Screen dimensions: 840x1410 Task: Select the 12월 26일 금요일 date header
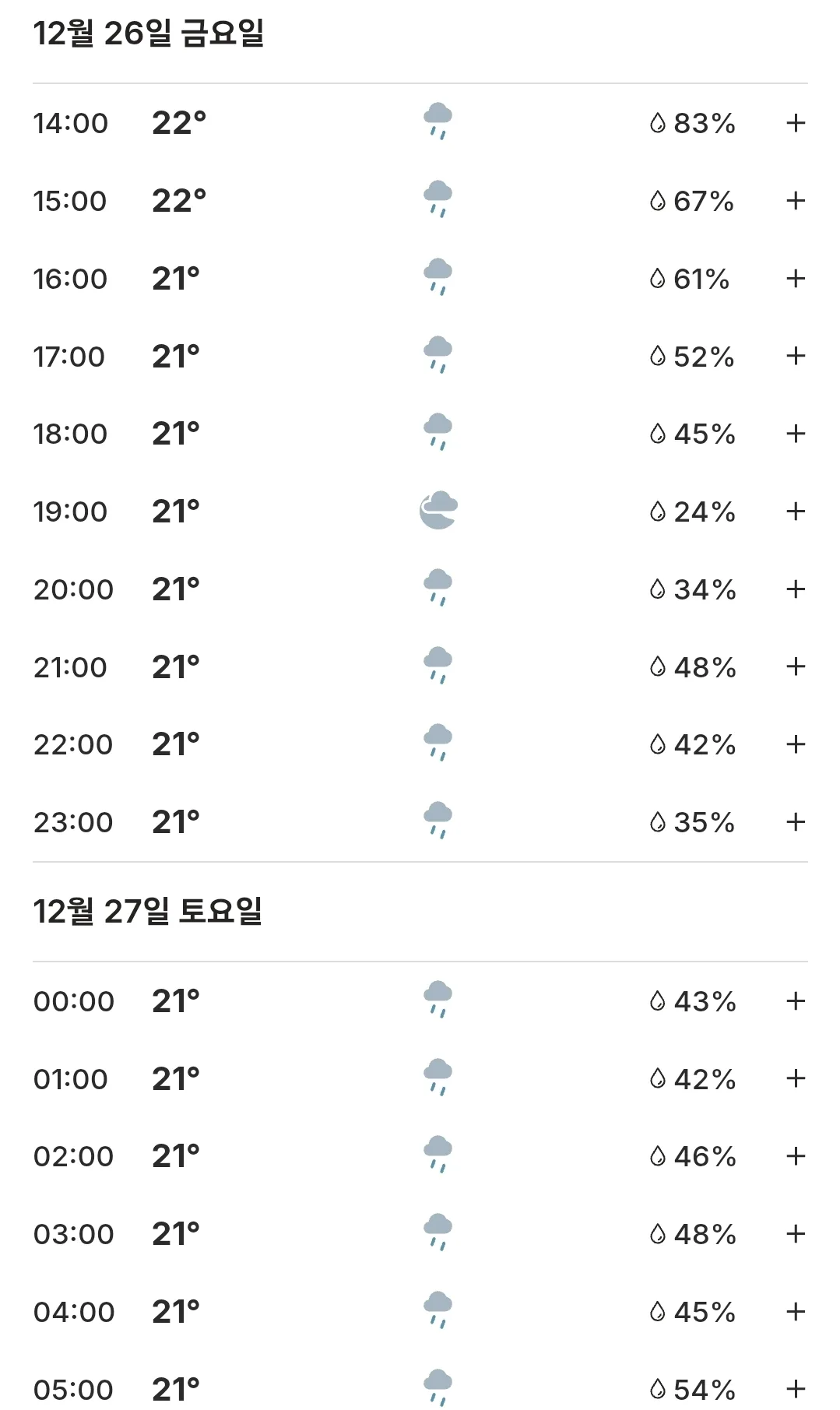pos(149,33)
